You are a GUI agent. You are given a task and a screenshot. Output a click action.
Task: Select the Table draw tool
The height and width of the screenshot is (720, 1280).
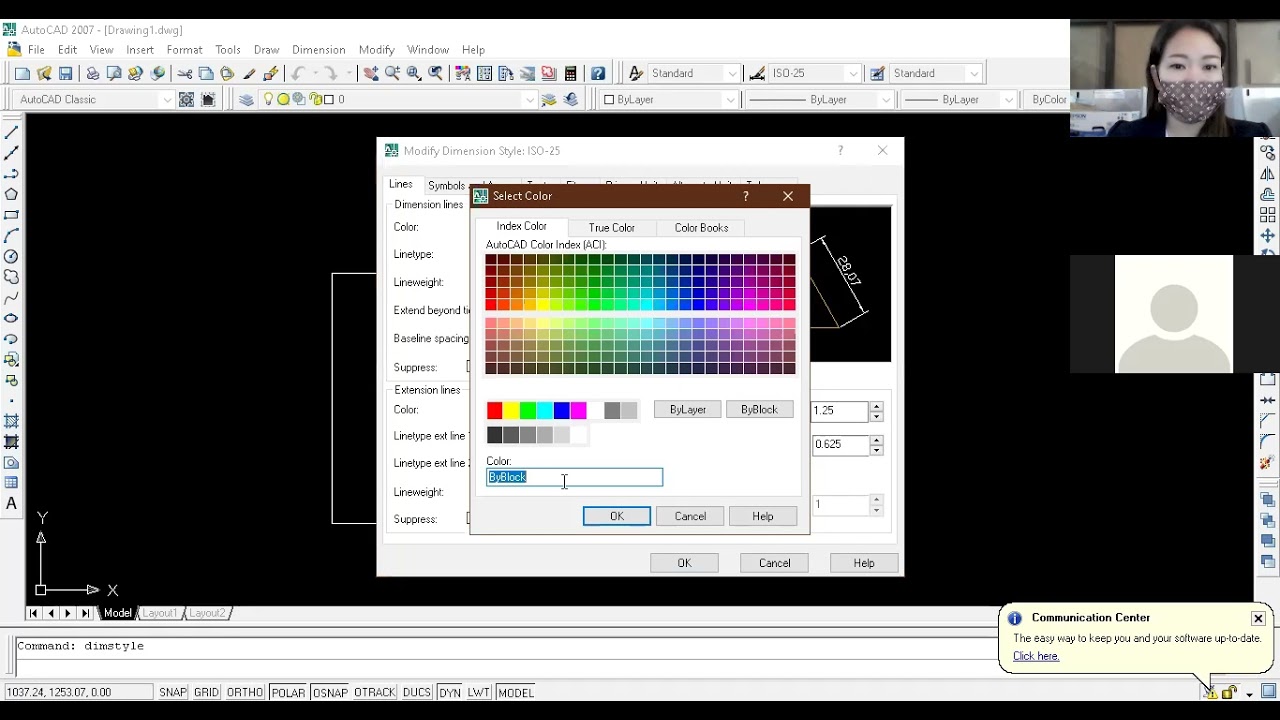point(11,483)
